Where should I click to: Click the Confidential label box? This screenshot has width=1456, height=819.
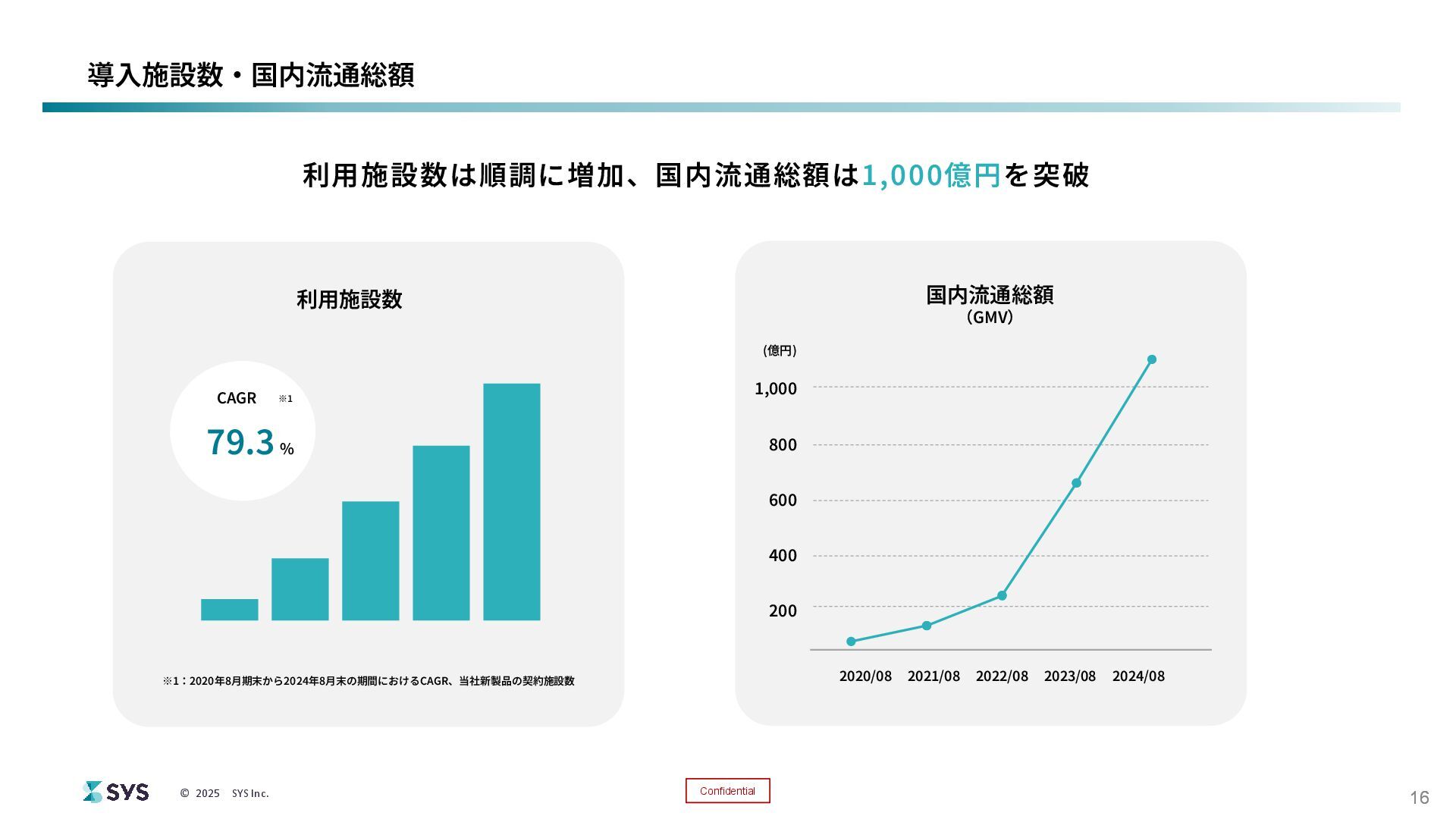click(727, 791)
